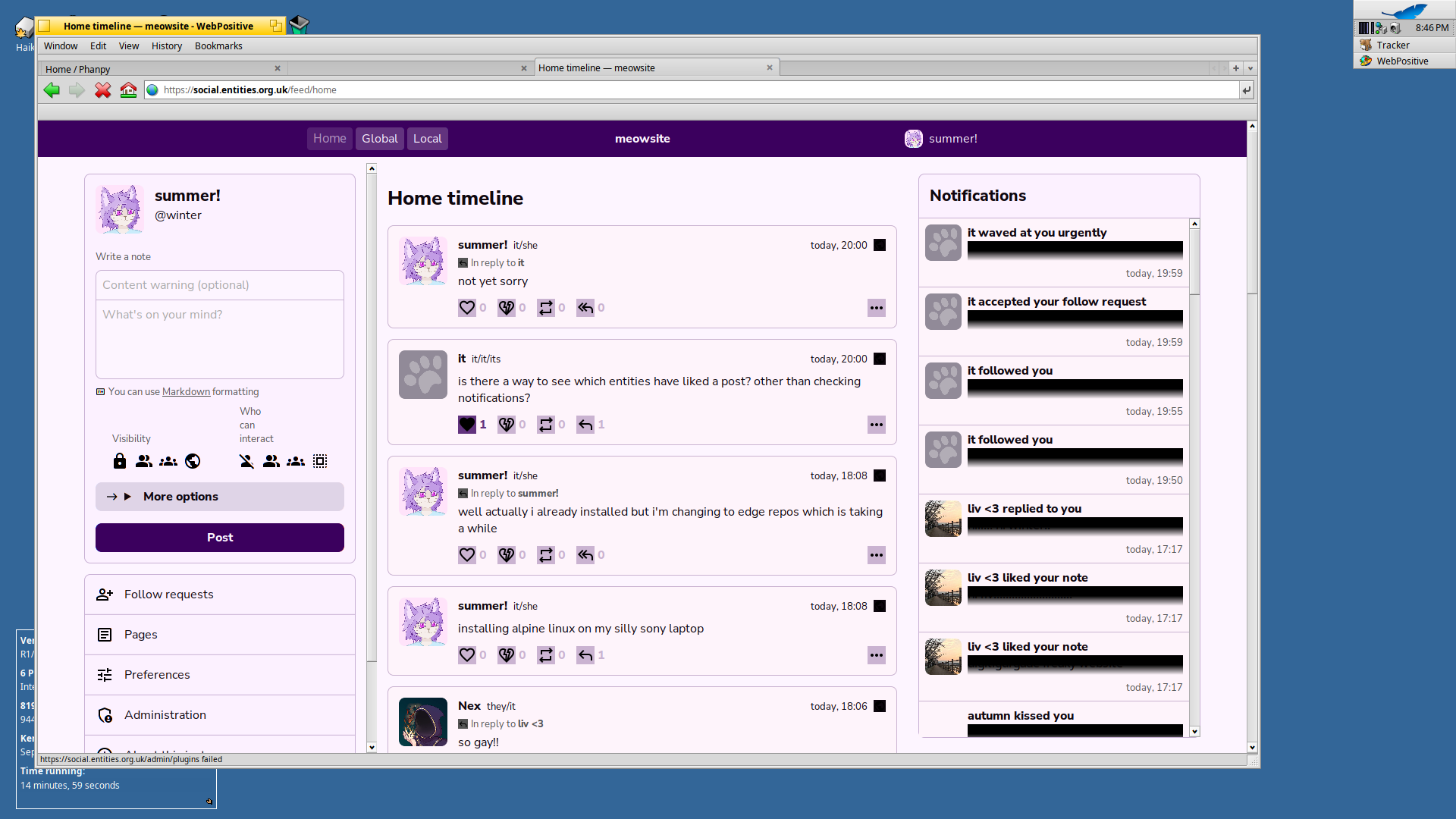Open replied-to user 'it' link
Viewport: 1456px width, 819px height.
pos(521,263)
